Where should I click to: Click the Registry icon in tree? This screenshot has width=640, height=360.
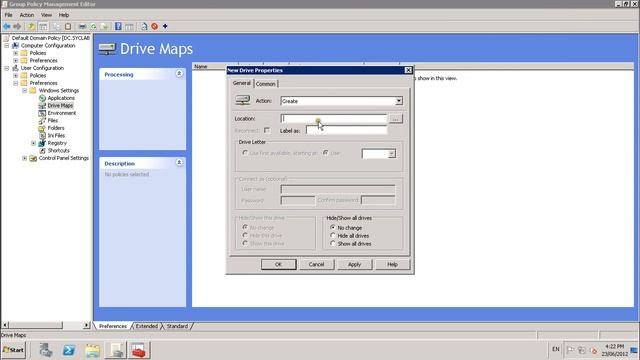click(x=42, y=143)
